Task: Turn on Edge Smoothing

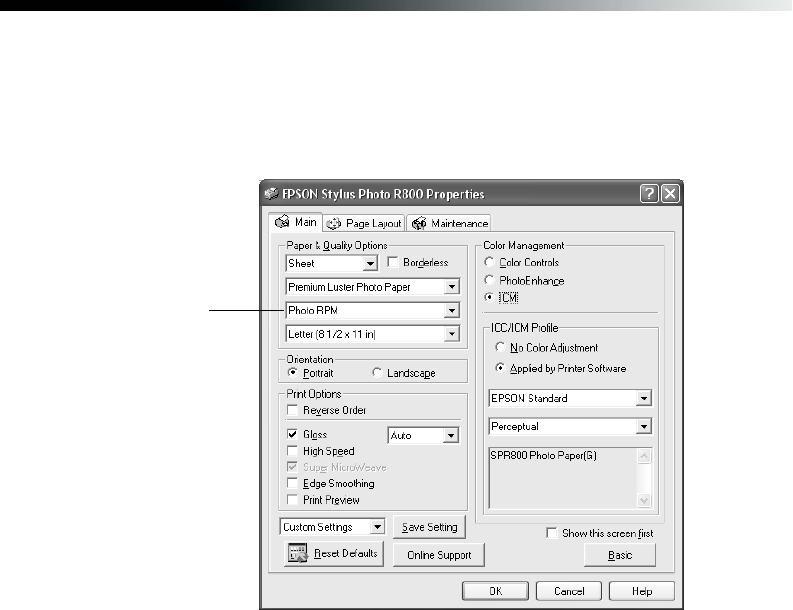Action: 292,483
